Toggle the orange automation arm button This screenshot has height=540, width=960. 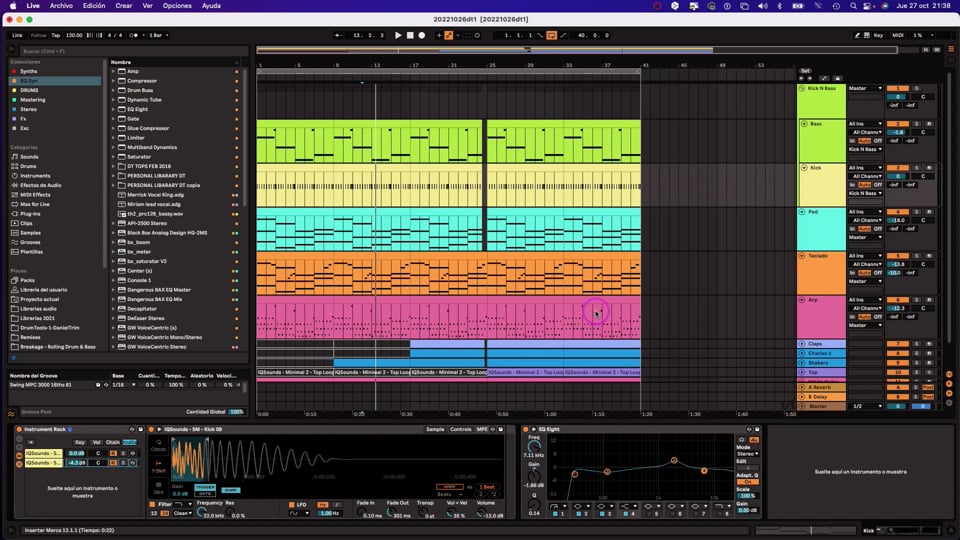[x=449, y=36]
